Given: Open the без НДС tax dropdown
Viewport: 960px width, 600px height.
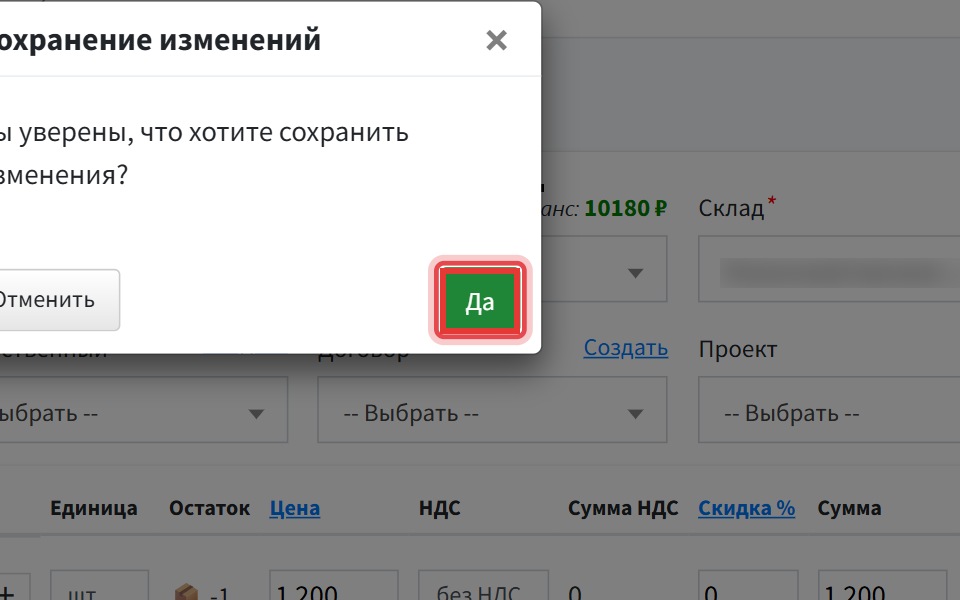Looking at the screenshot, I should point(483,588).
